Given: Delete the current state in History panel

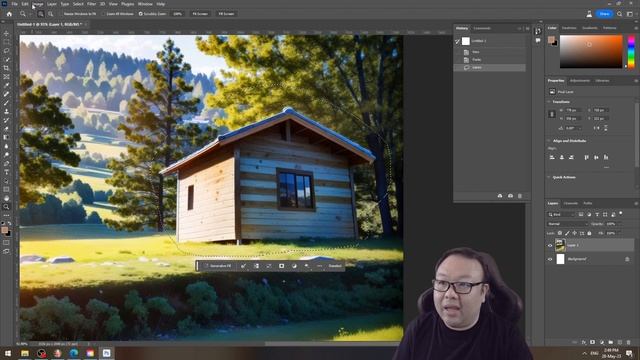Looking at the screenshot, I should (x=520, y=196).
